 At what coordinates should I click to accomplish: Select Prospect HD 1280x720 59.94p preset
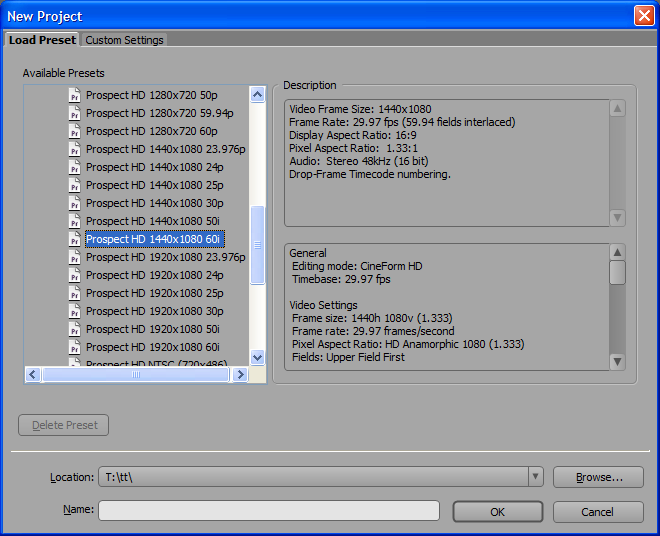point(160,113)
